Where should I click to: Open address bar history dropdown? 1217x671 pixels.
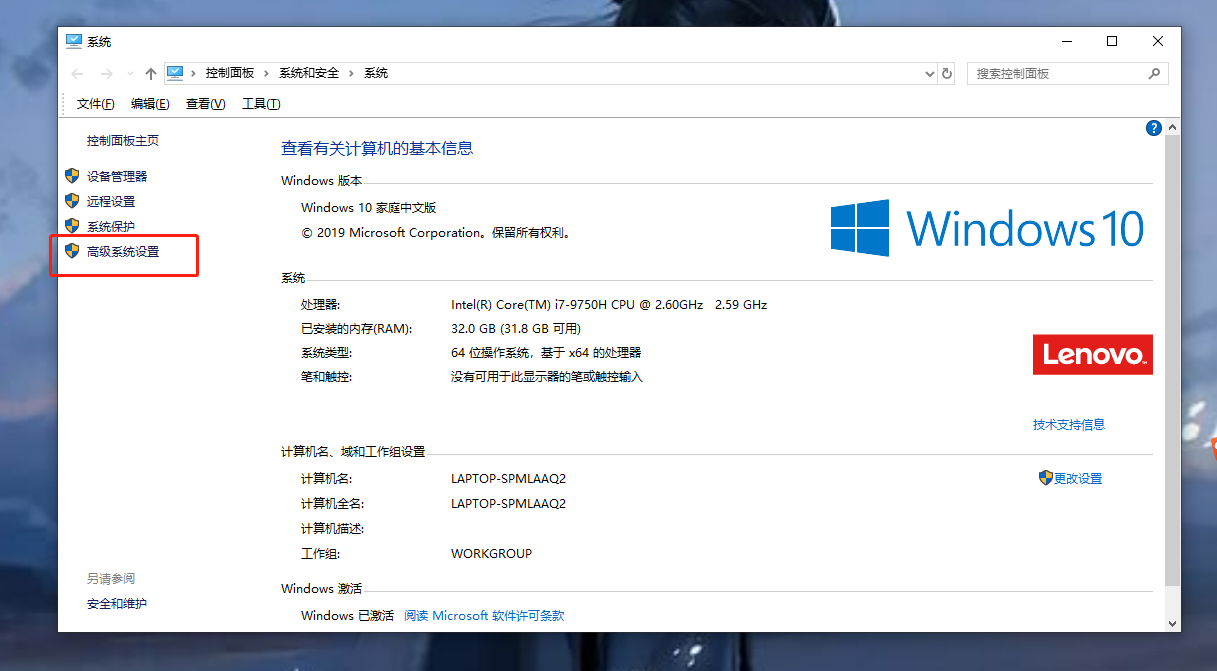[929, 74]
